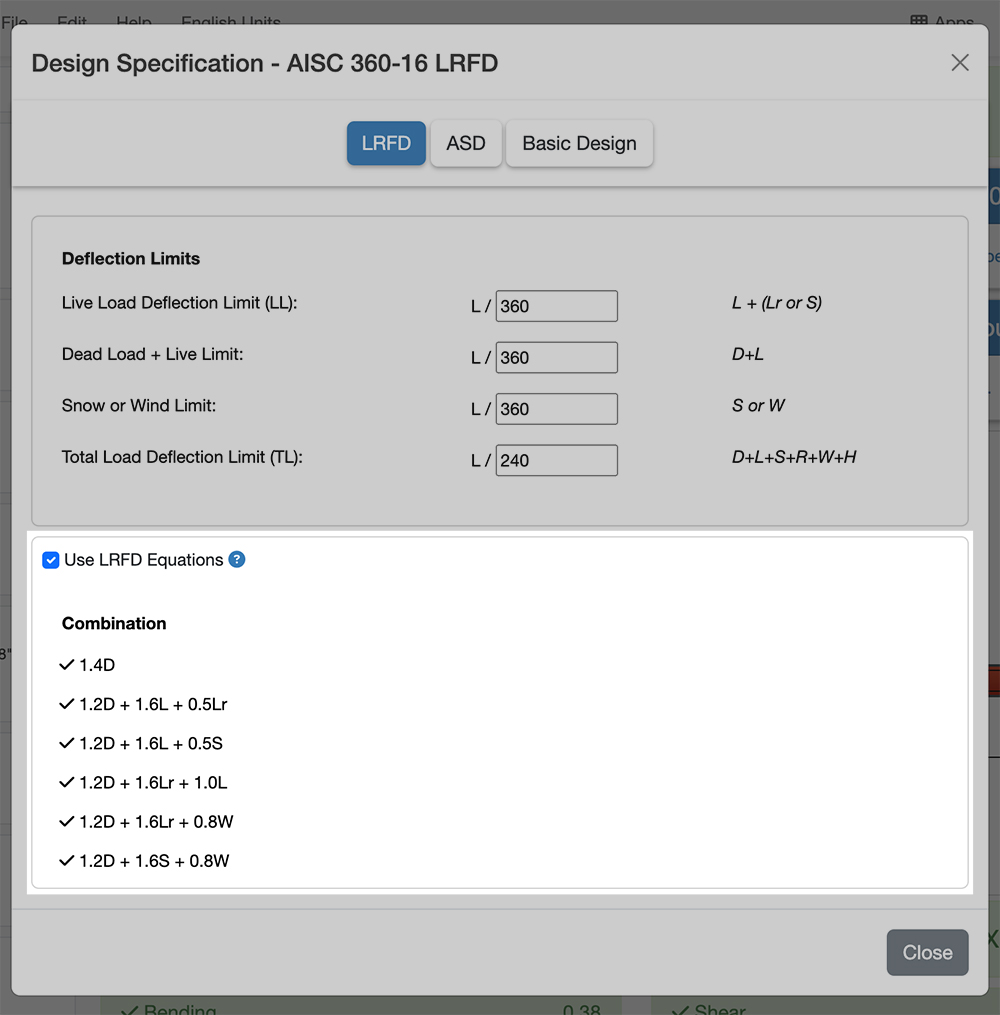Open the Help menu behind the dialog

click(x=134, y=22)
